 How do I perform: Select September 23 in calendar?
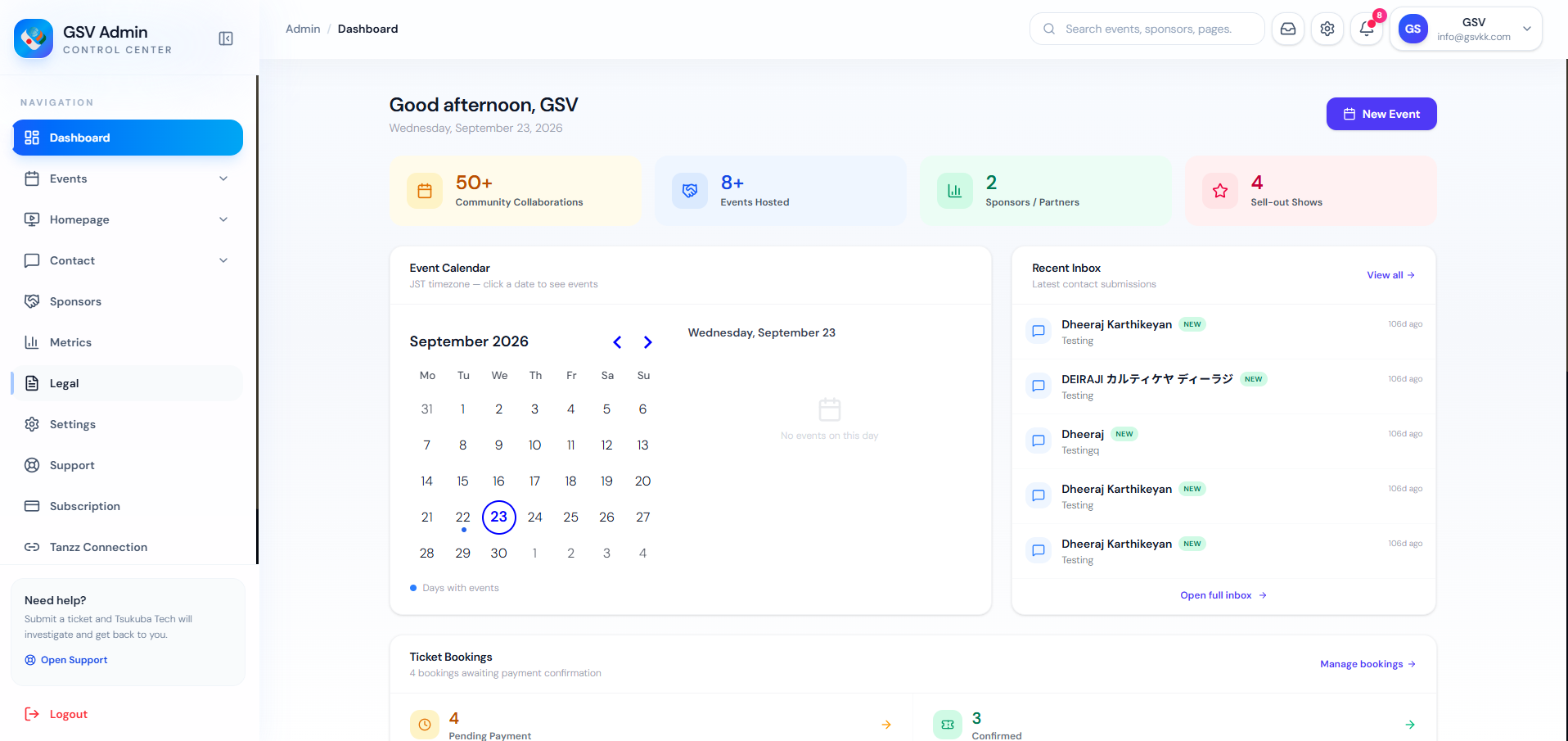(x=499, y=517)
